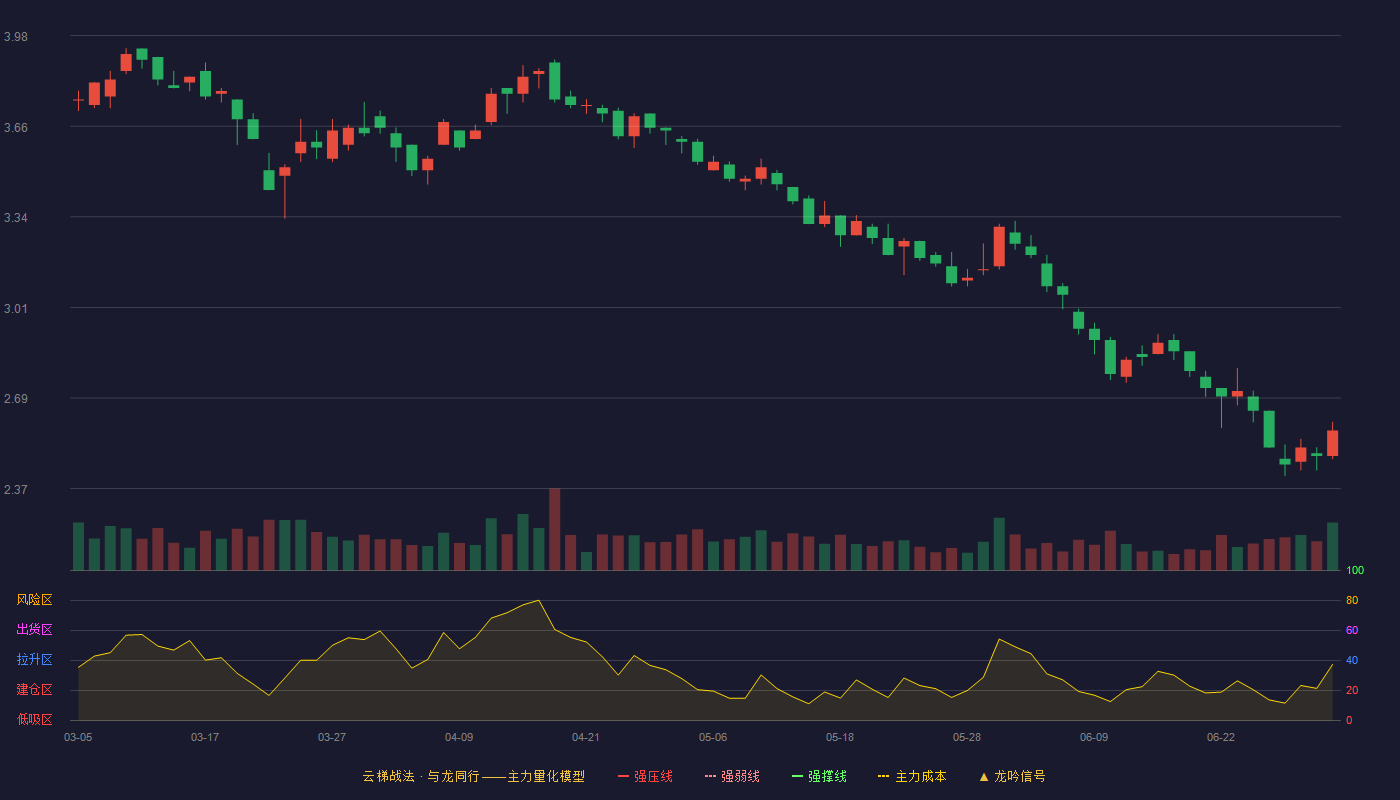Toggle the 强撑线 legend entry
This screenshot has height=800, width=1400.
tap(819, 776)
